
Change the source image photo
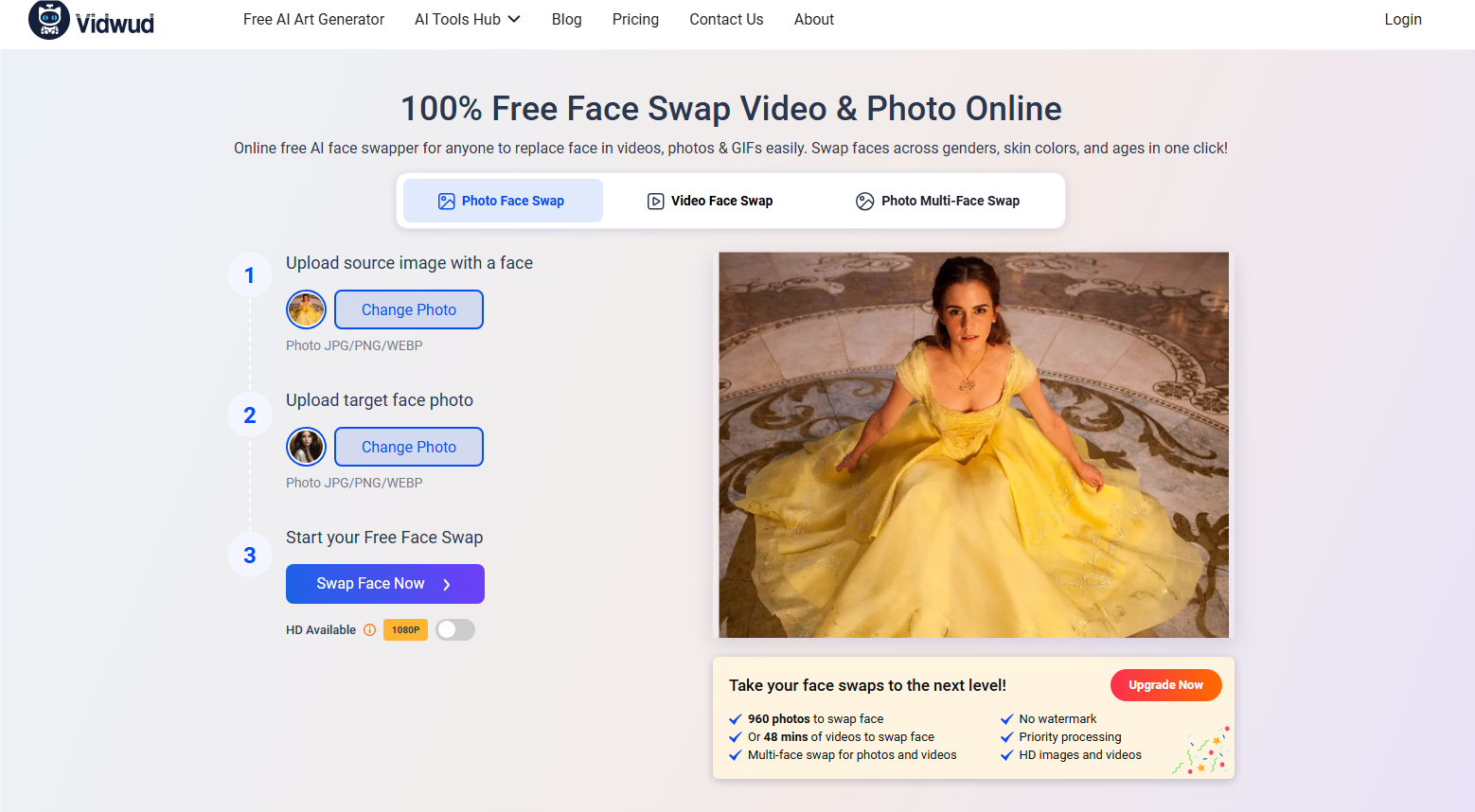[x=409, y=309]
